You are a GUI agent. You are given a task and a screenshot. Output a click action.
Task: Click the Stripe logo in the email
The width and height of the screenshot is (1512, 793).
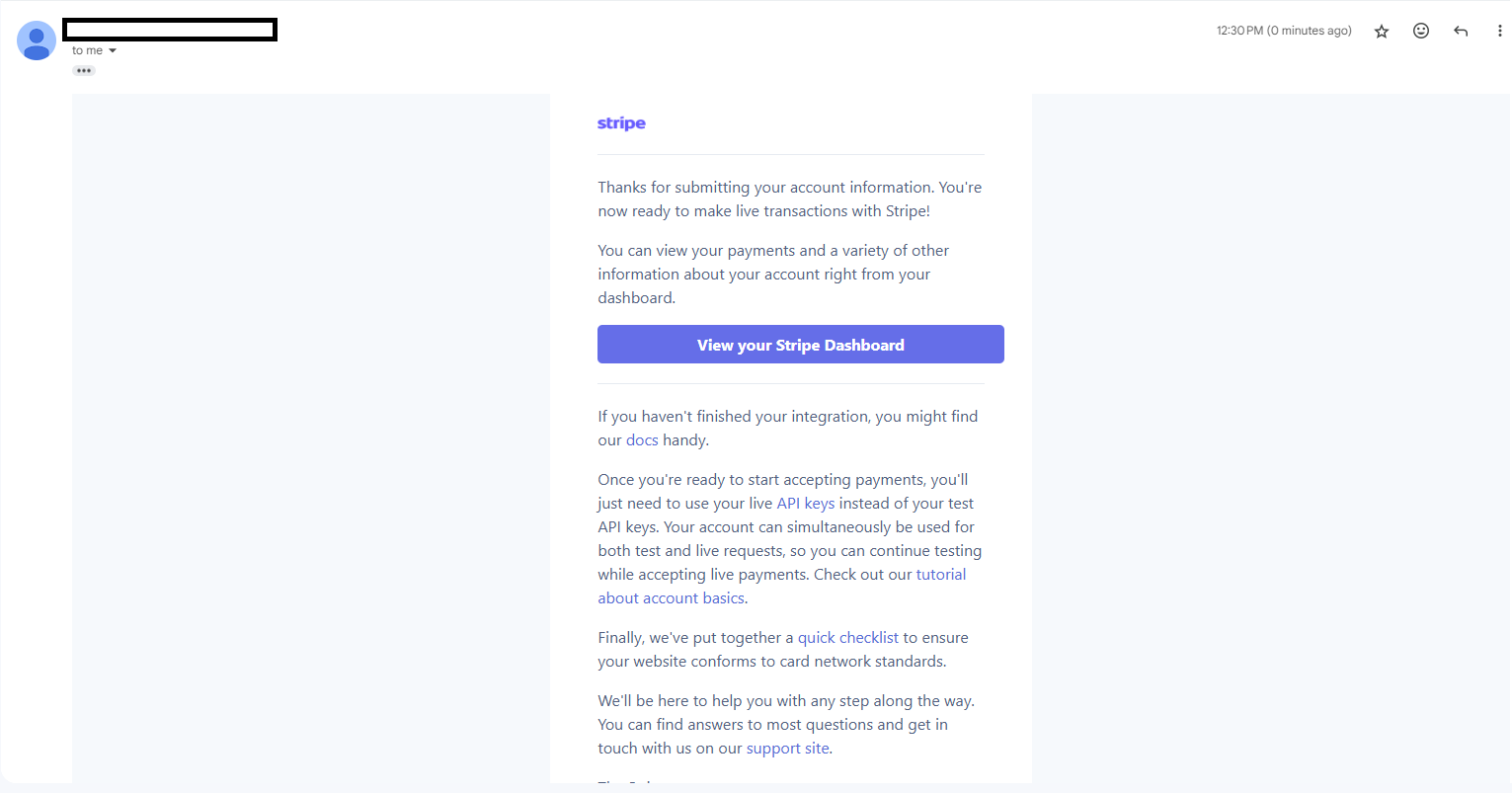621,123
